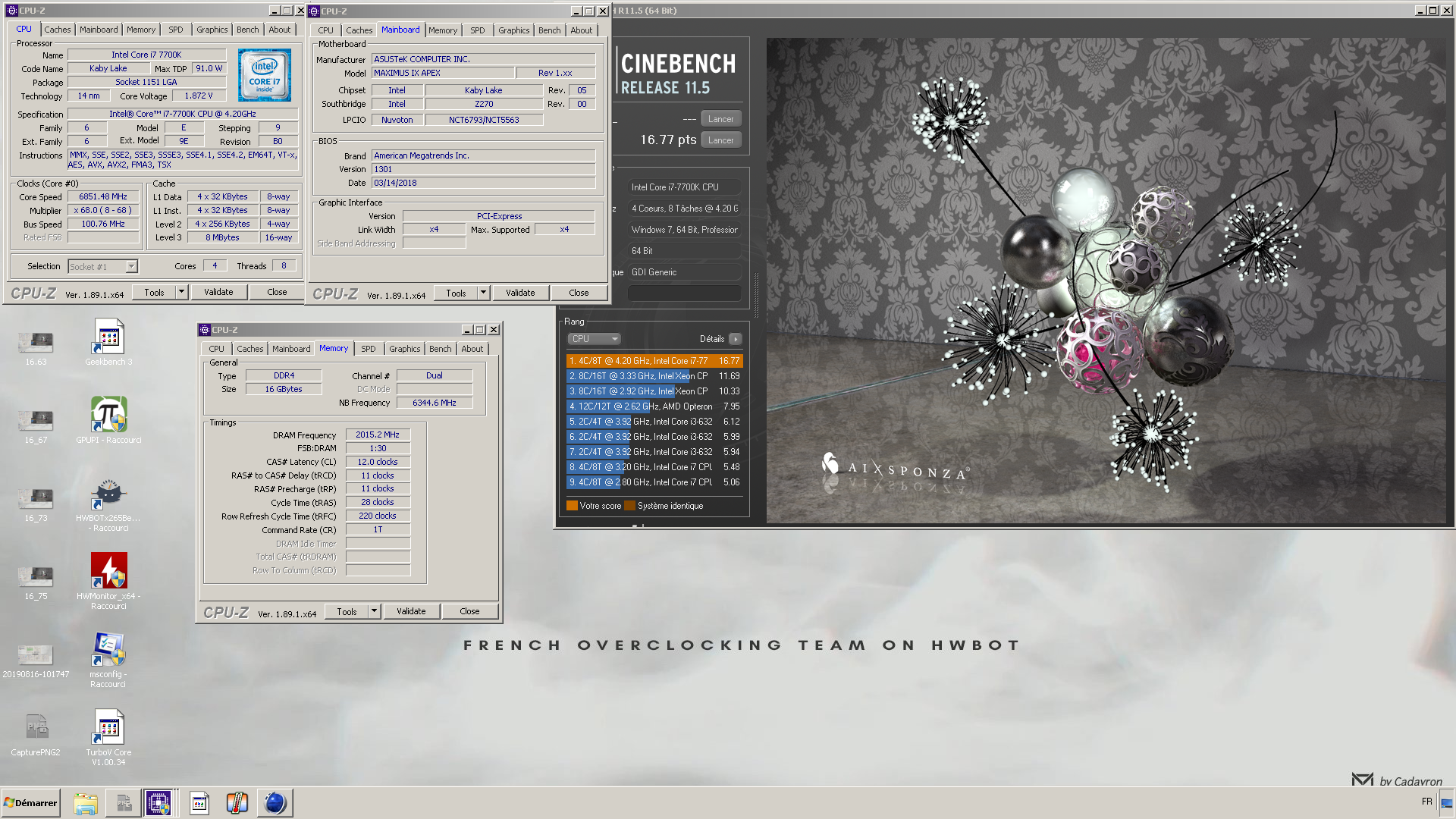Viewport: 1456px width, 819px height.
Task: Open Graphics tab in Mainboard CPU-Z window
Action: tap(513, 30)
